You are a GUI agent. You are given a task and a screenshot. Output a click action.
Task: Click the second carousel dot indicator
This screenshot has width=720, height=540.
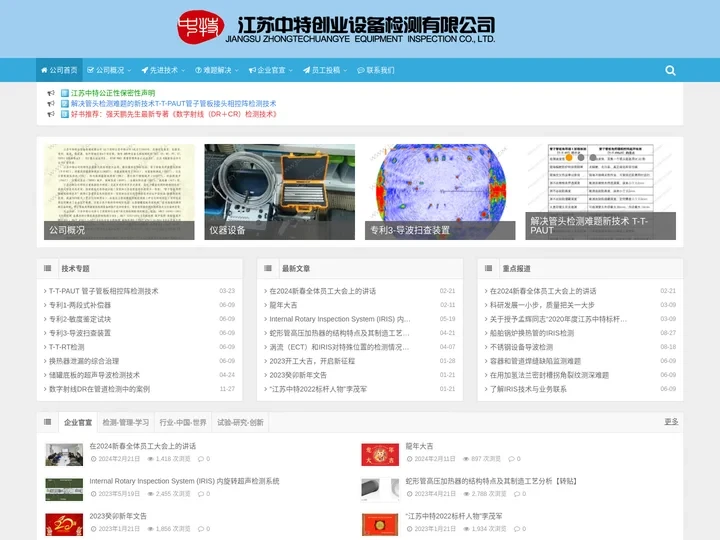[581, 158]
